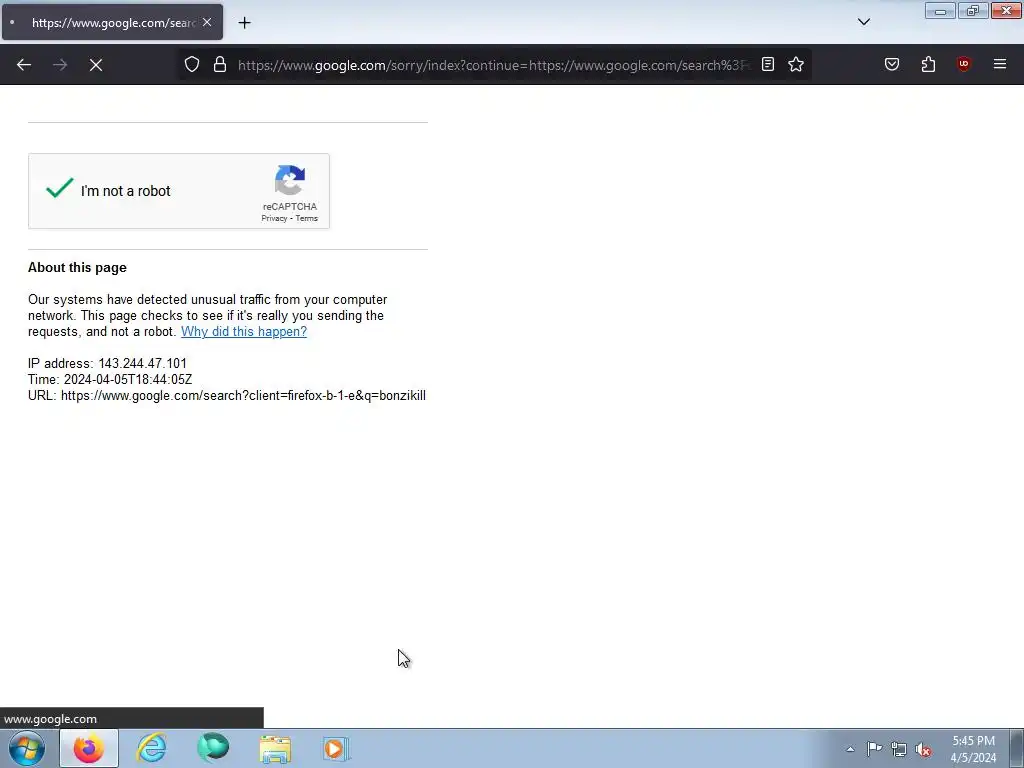Open 'Why did this happen?' link

point(244,332)
